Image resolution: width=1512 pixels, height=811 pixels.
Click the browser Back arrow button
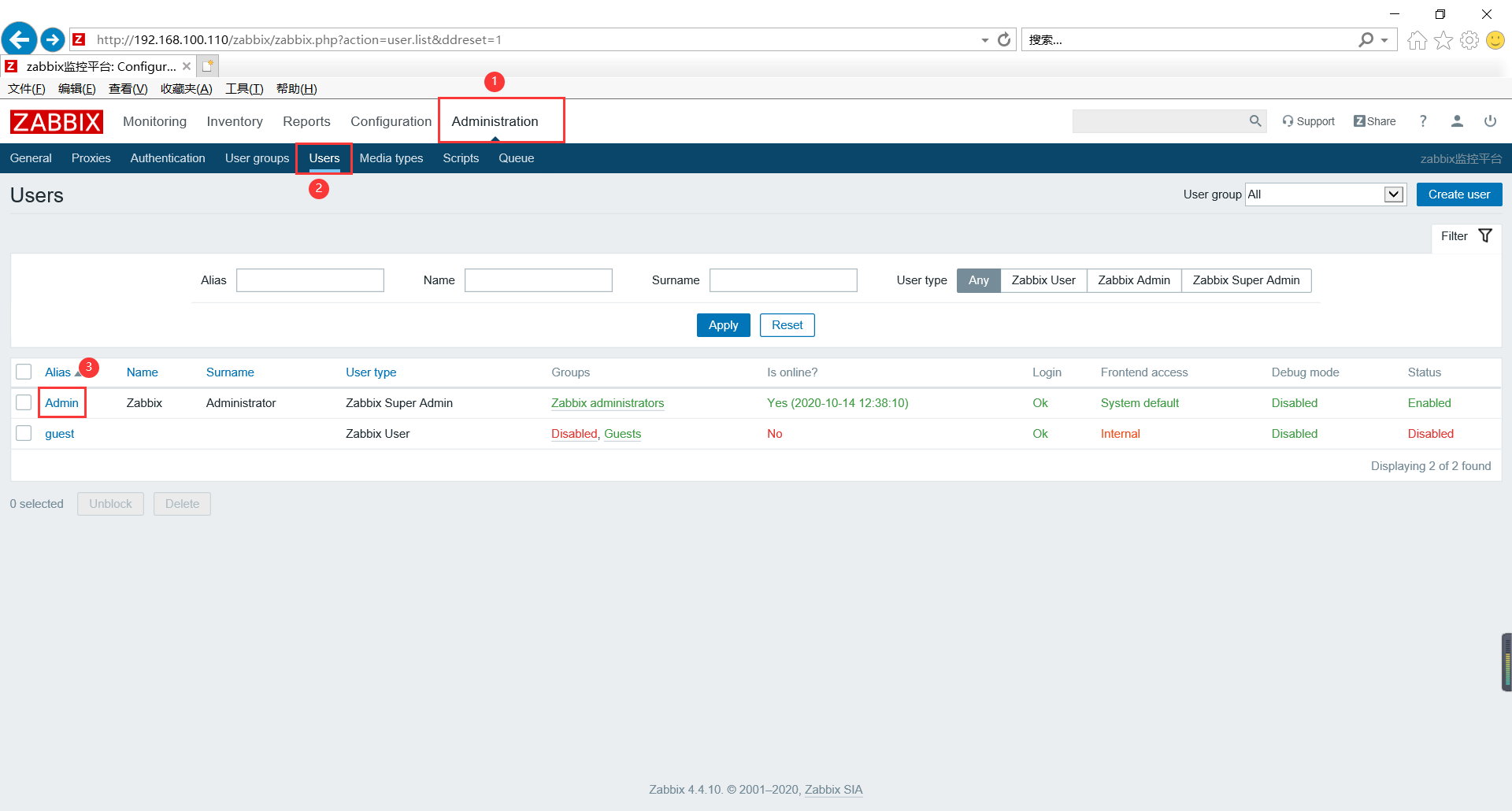coord(20,39)
